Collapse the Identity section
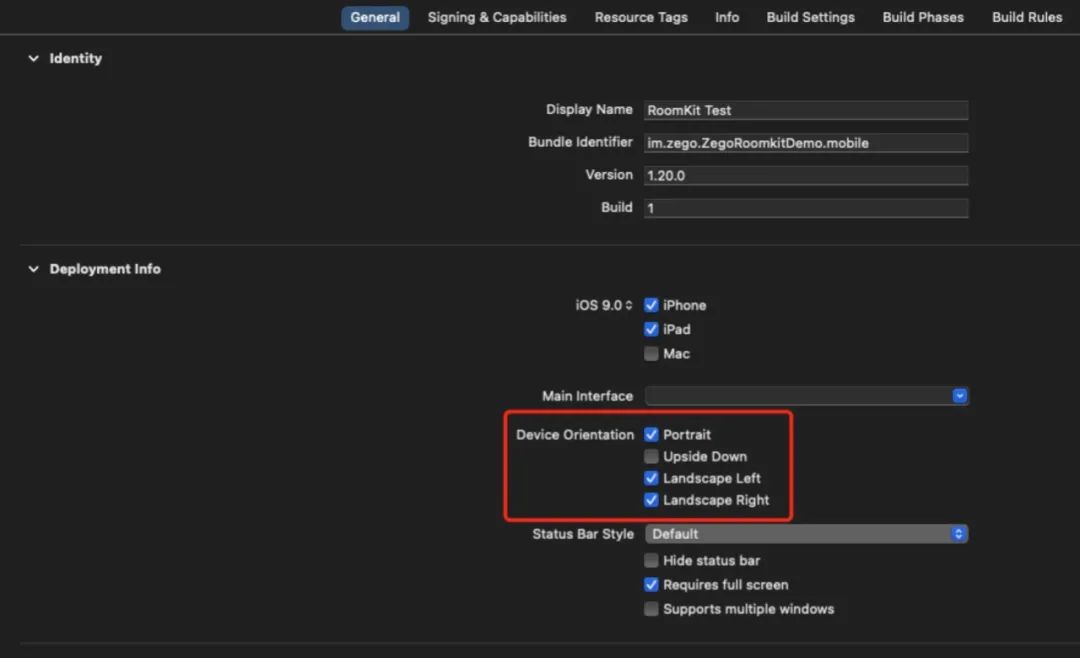 34,59
